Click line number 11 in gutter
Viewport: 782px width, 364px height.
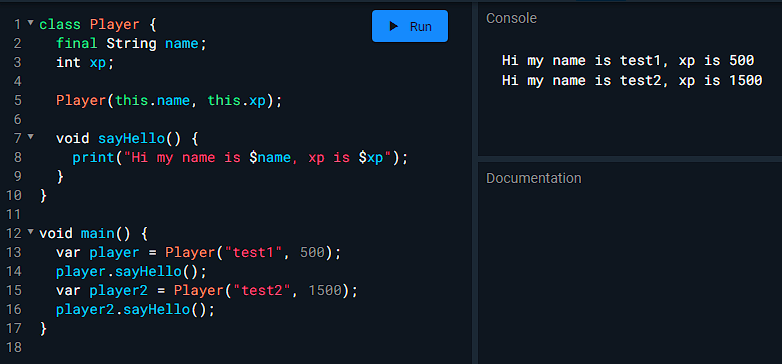(14, 214)
